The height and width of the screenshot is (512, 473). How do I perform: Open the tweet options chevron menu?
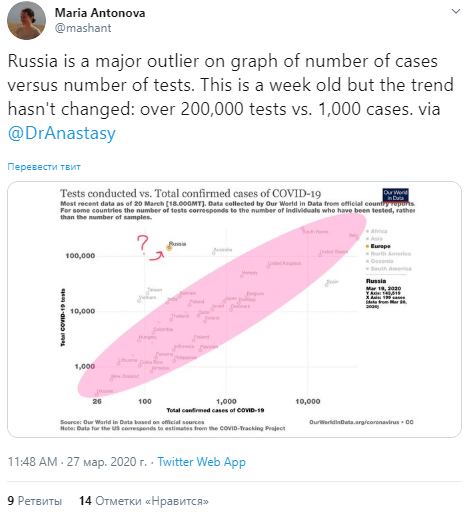click(x=456, y=11)
